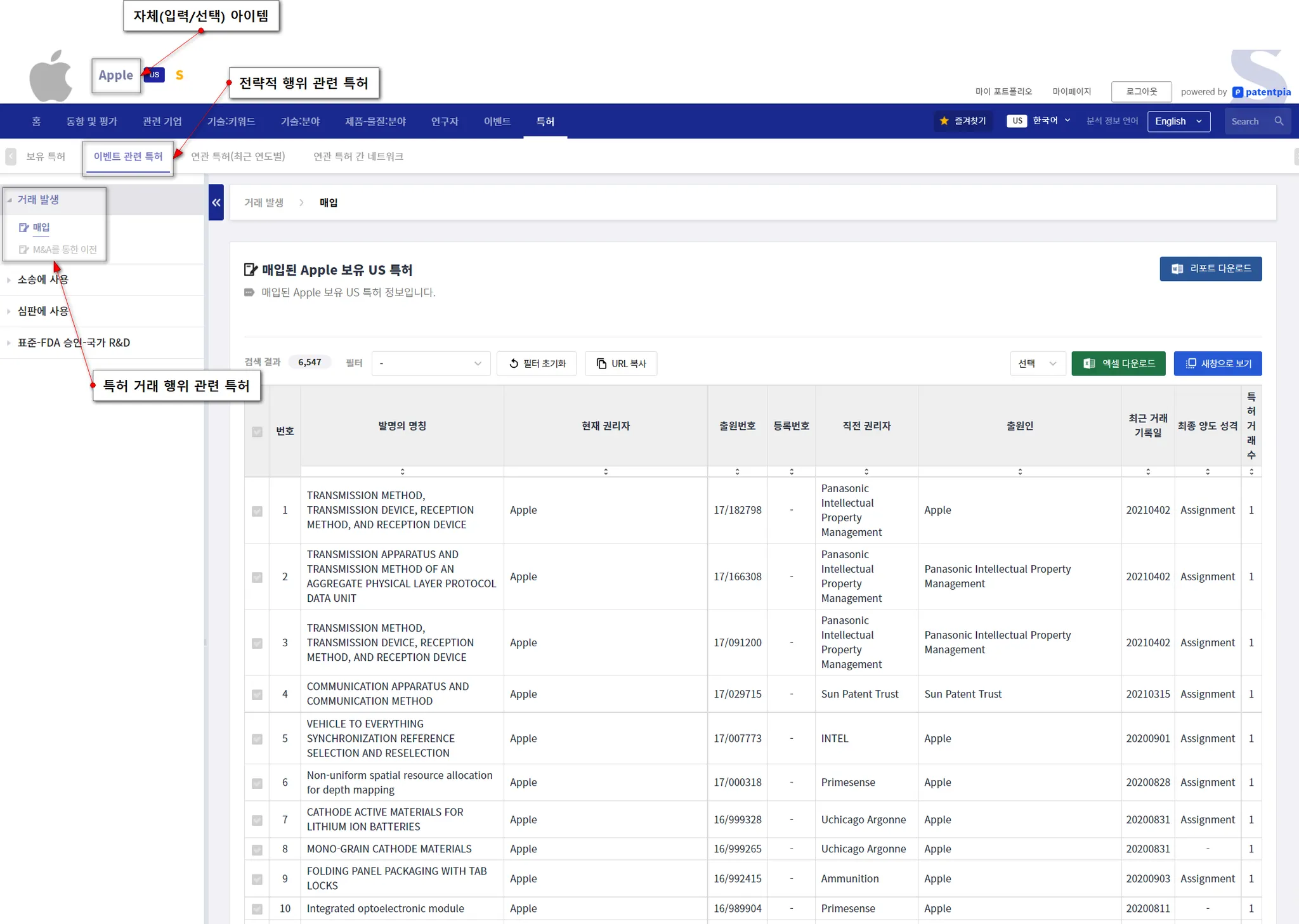Viewport: 1299px width, 924px height.
Task: Click the favorites star icon
Action: coord(944,121)
